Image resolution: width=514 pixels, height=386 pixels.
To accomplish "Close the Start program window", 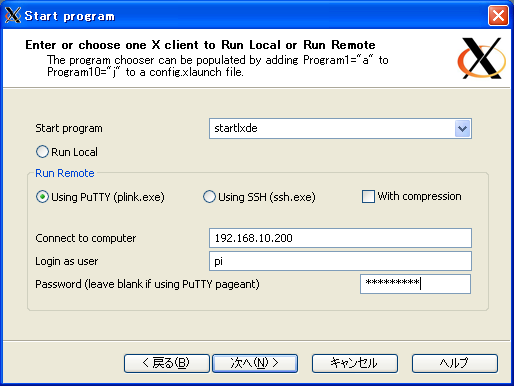I will (x=498, y=15).
